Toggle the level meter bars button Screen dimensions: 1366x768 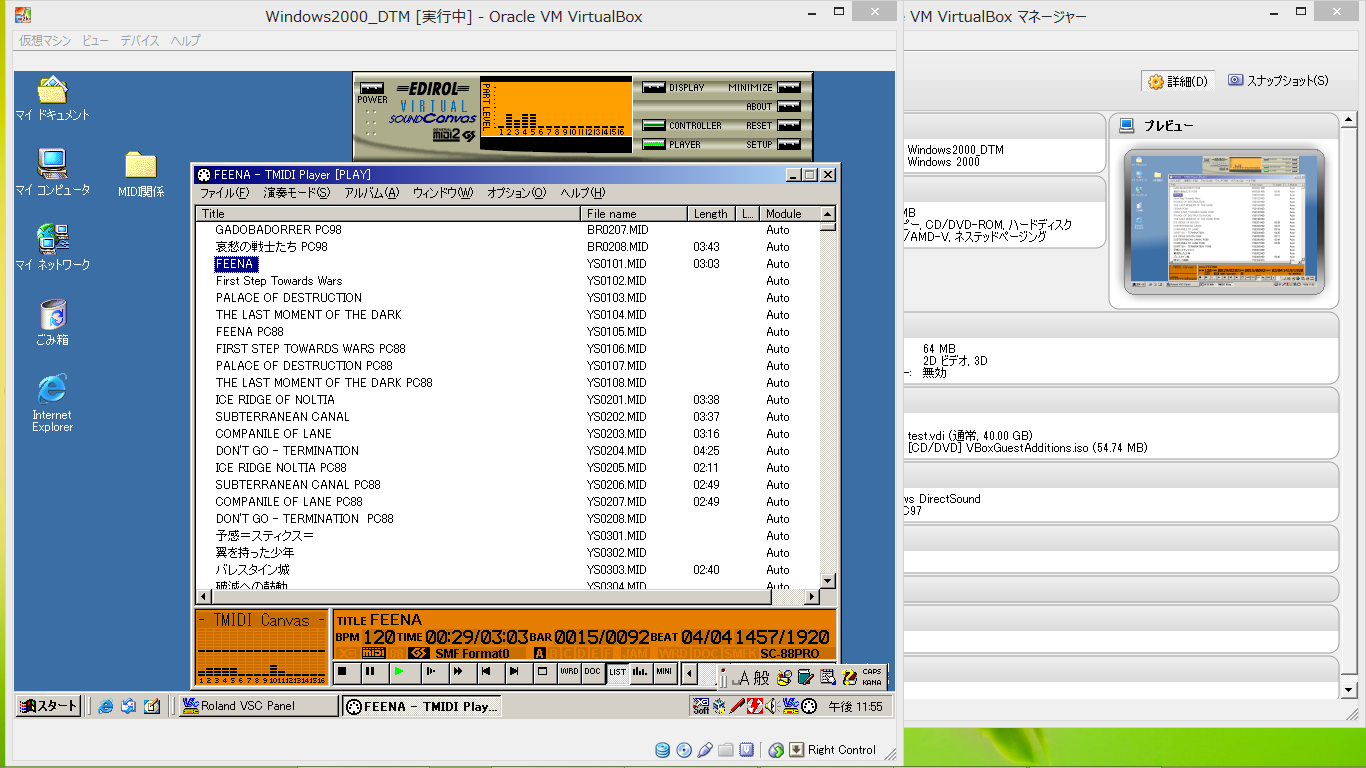point(640,672)
